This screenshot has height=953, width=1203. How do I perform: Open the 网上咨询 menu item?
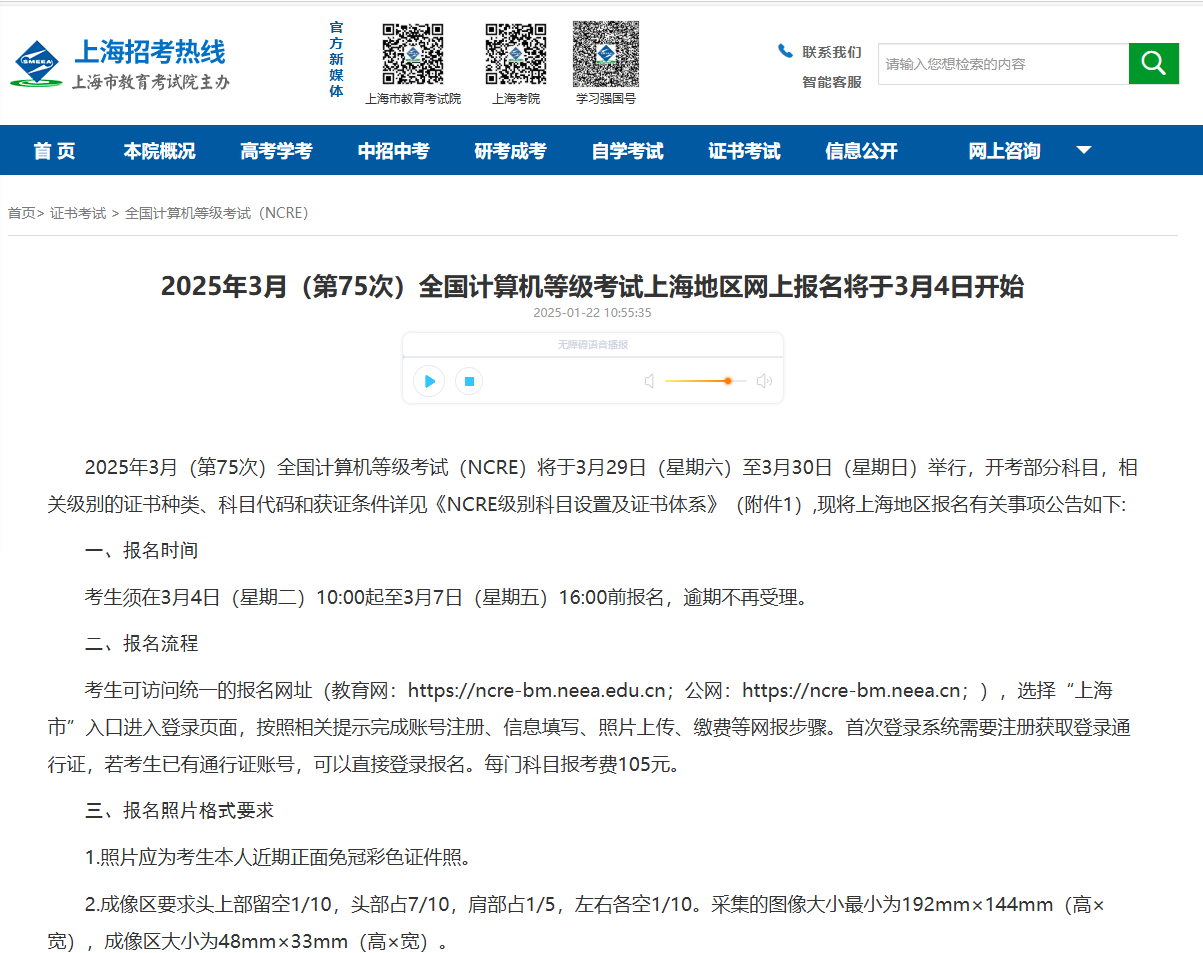coord(1004,151)
